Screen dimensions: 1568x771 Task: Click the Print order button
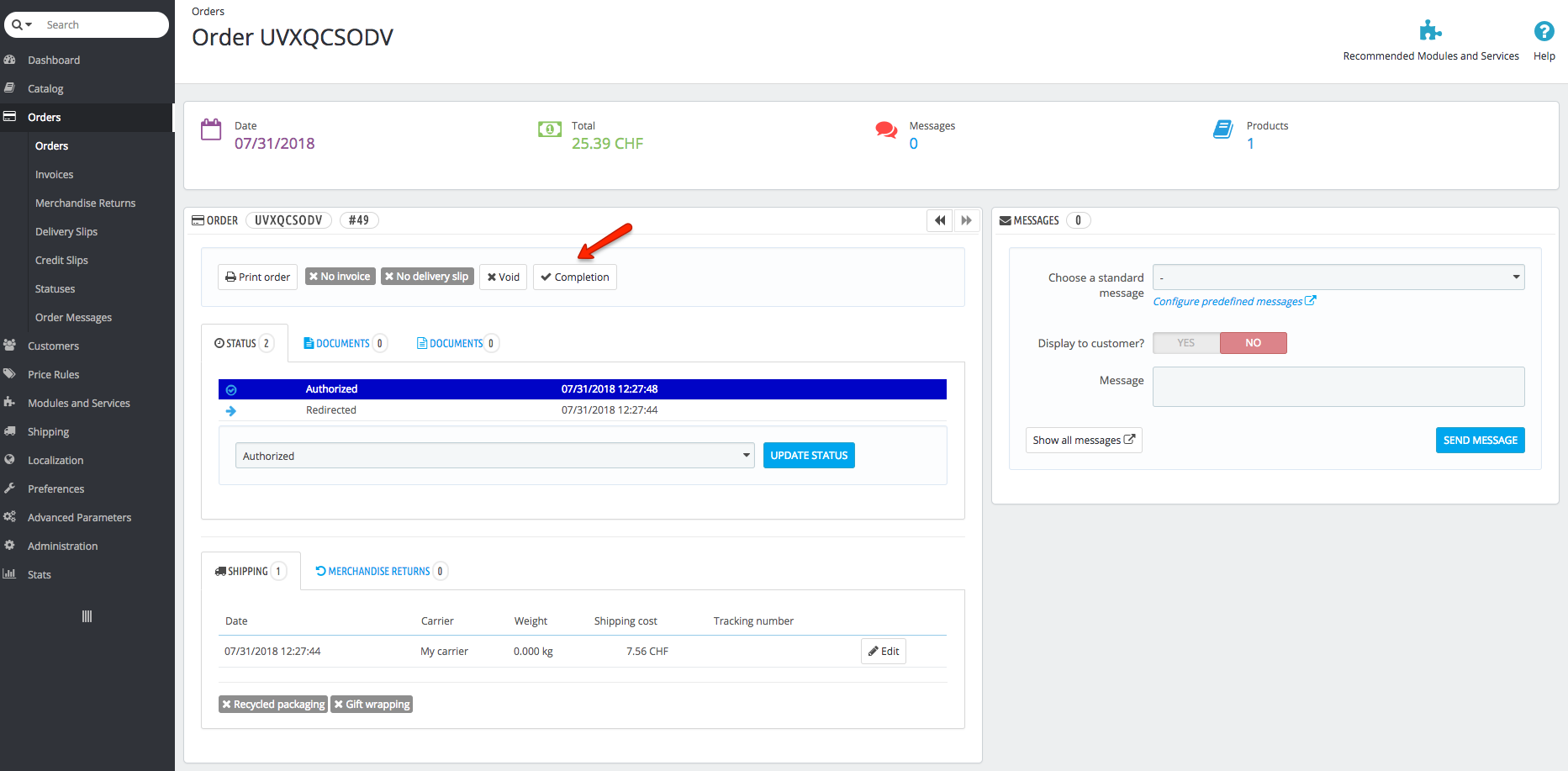click(257, 277)
